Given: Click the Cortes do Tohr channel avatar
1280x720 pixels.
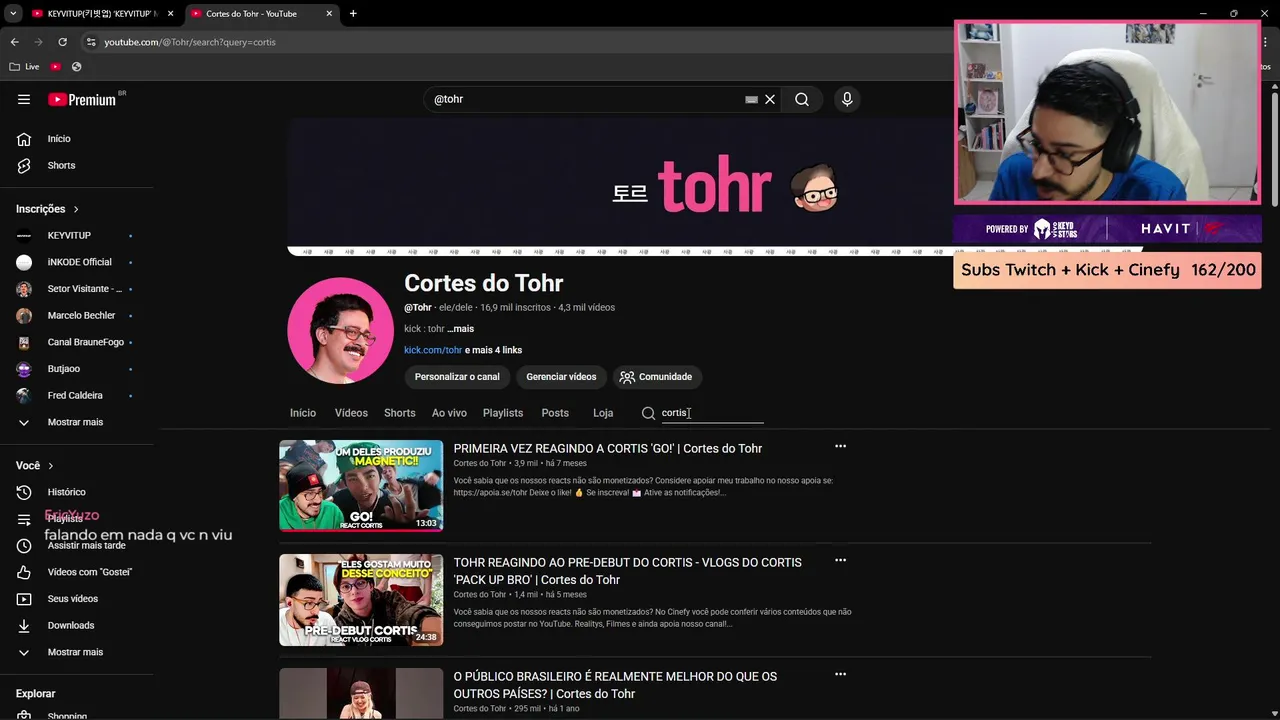Looking at the screenshot, I should click(340, 330).
